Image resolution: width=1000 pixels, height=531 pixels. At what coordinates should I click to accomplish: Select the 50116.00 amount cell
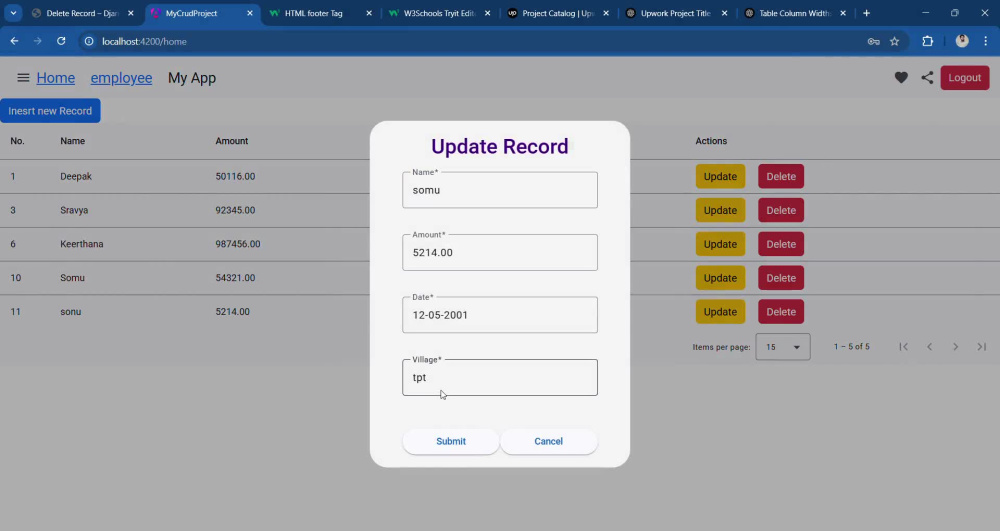pos(235,177)
